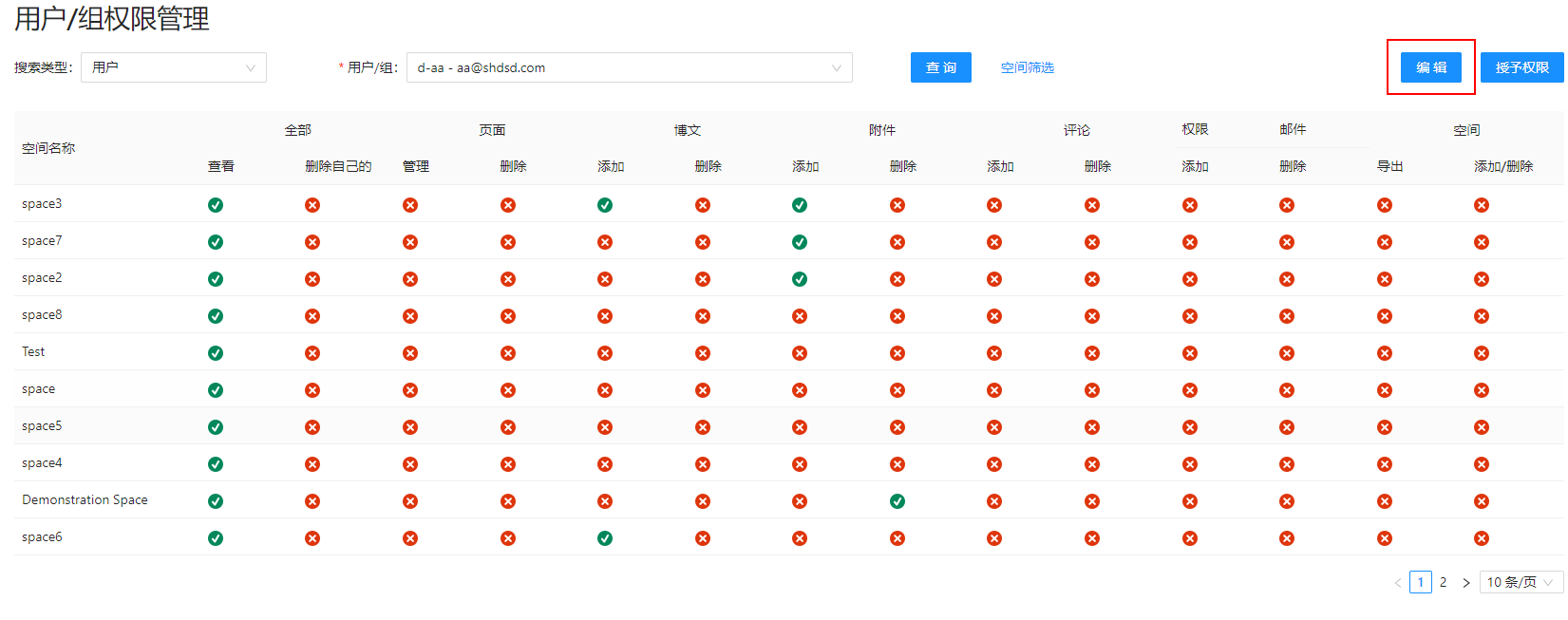The image size is (1568, 620).
Task: Click green check for space3 view permission
Action: (216, 205)
